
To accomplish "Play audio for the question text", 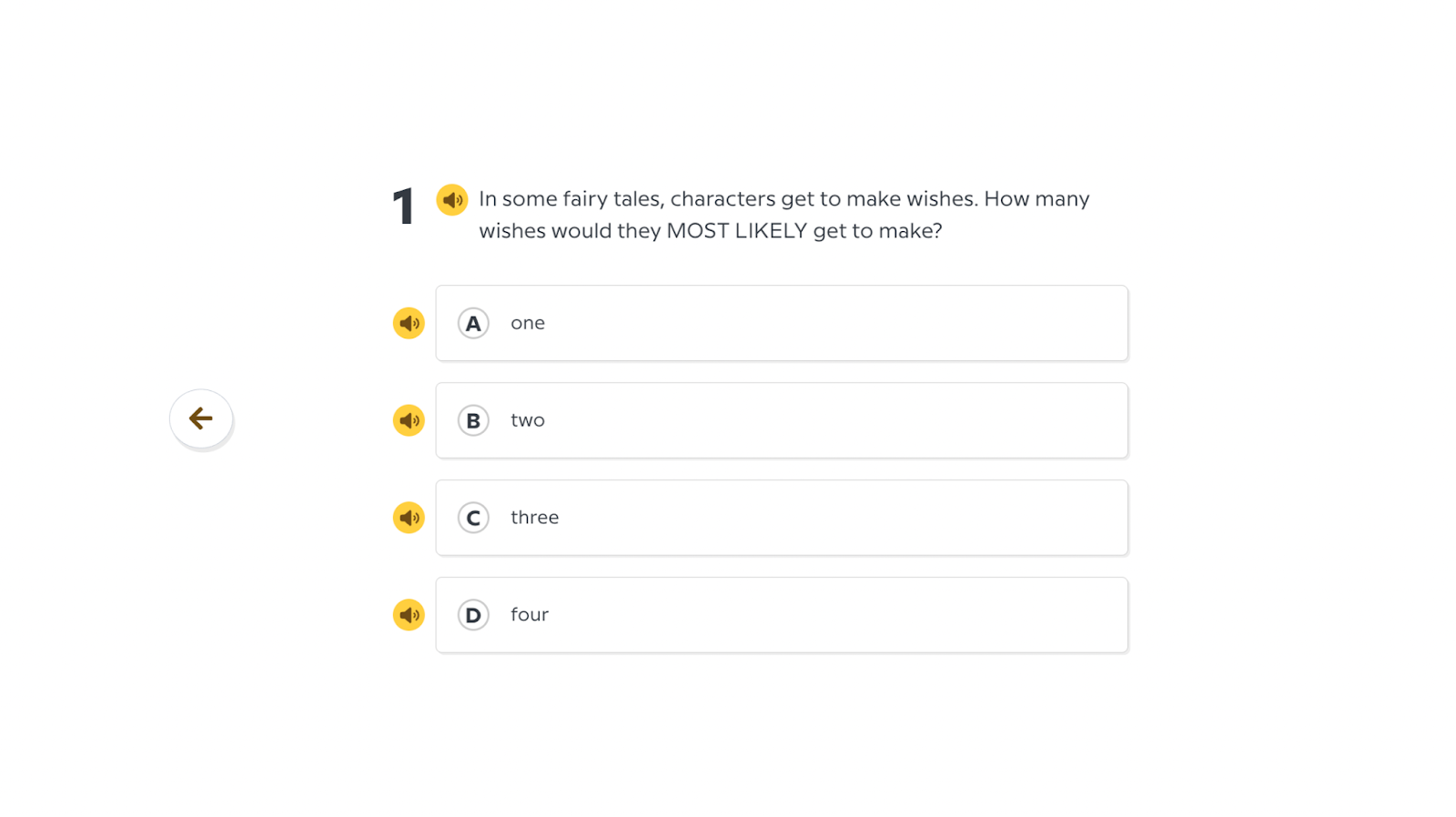I will click(x=451, y=199).
